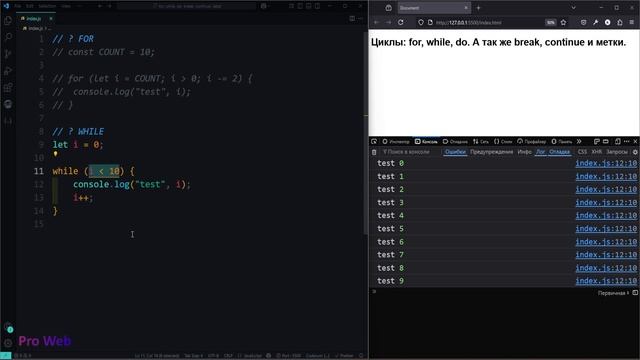This screenshot has height=360, width=640.
Task: Open index.js:12:10 link for test 0
Action: click(606, 163)
